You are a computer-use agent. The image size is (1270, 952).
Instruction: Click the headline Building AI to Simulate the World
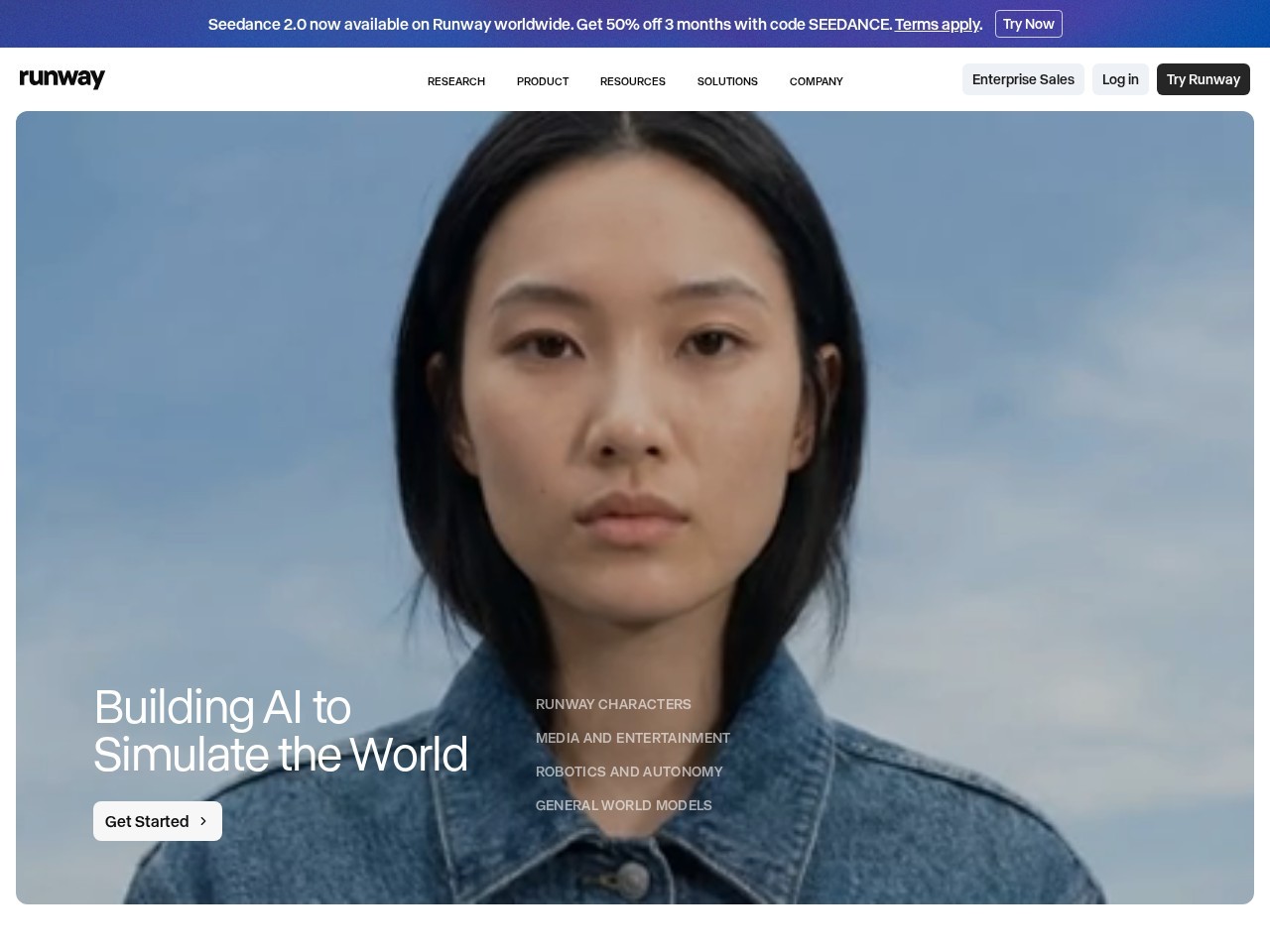(281, 731)
